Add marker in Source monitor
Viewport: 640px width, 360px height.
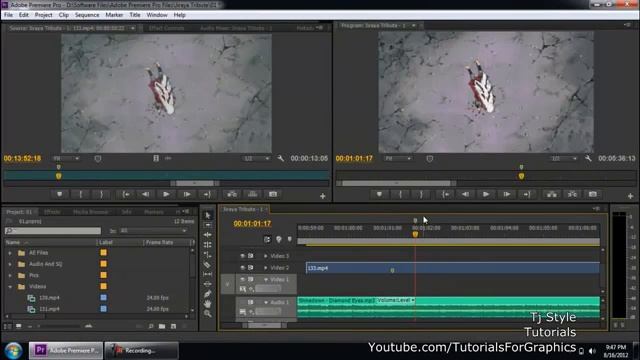pos(60,194)
